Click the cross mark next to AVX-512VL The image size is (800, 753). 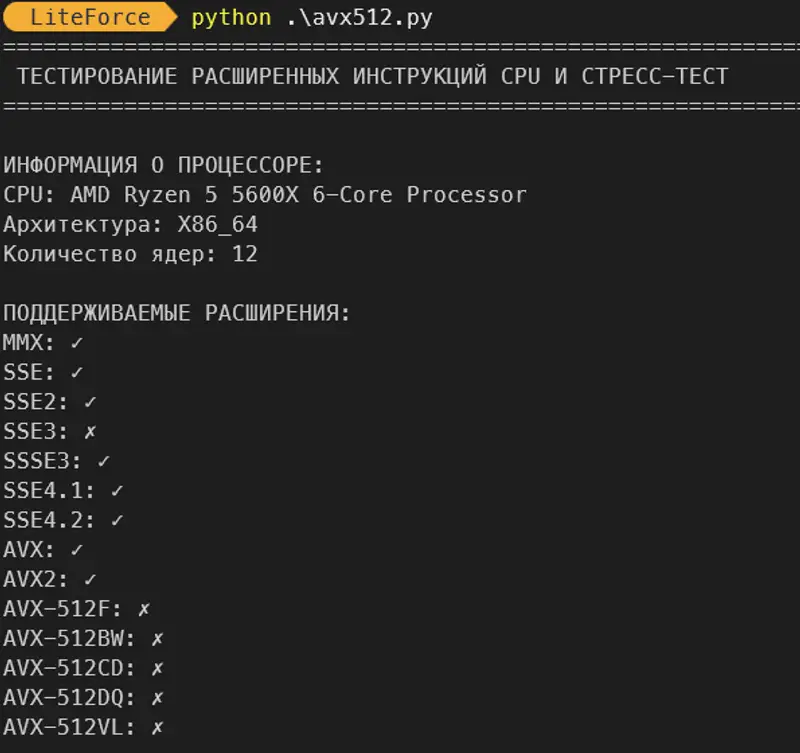[x=158, y=727]
